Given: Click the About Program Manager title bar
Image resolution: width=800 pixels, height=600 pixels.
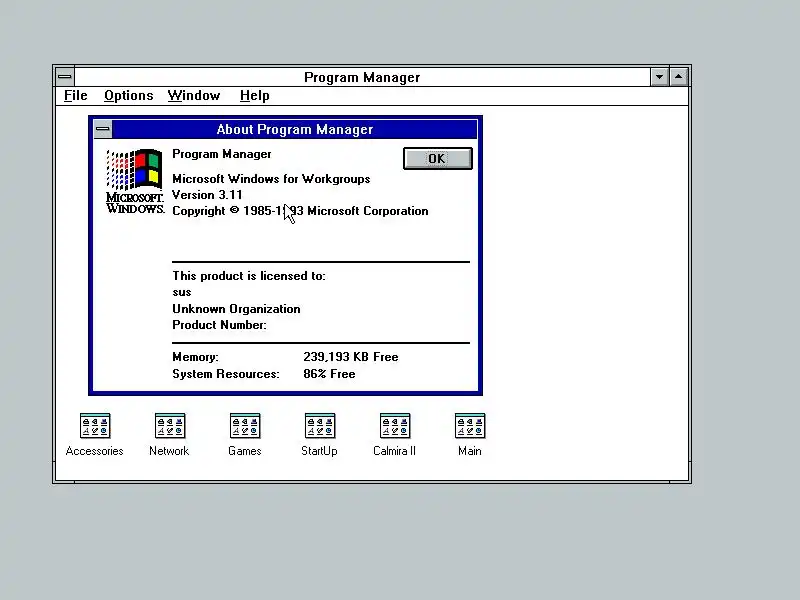Looking at the screenshot, I should [x=295, y=129].
